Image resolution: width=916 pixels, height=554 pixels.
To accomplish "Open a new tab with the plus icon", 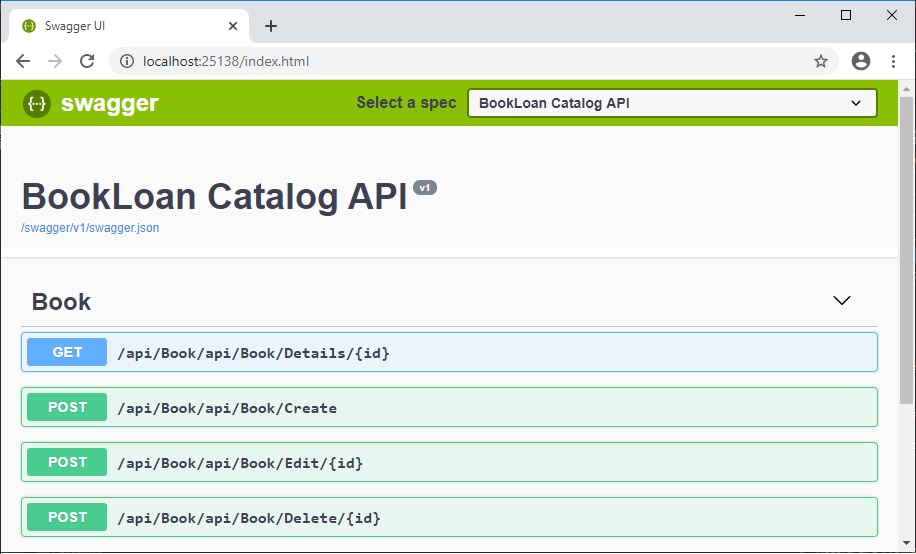I will tap(270, 26).
